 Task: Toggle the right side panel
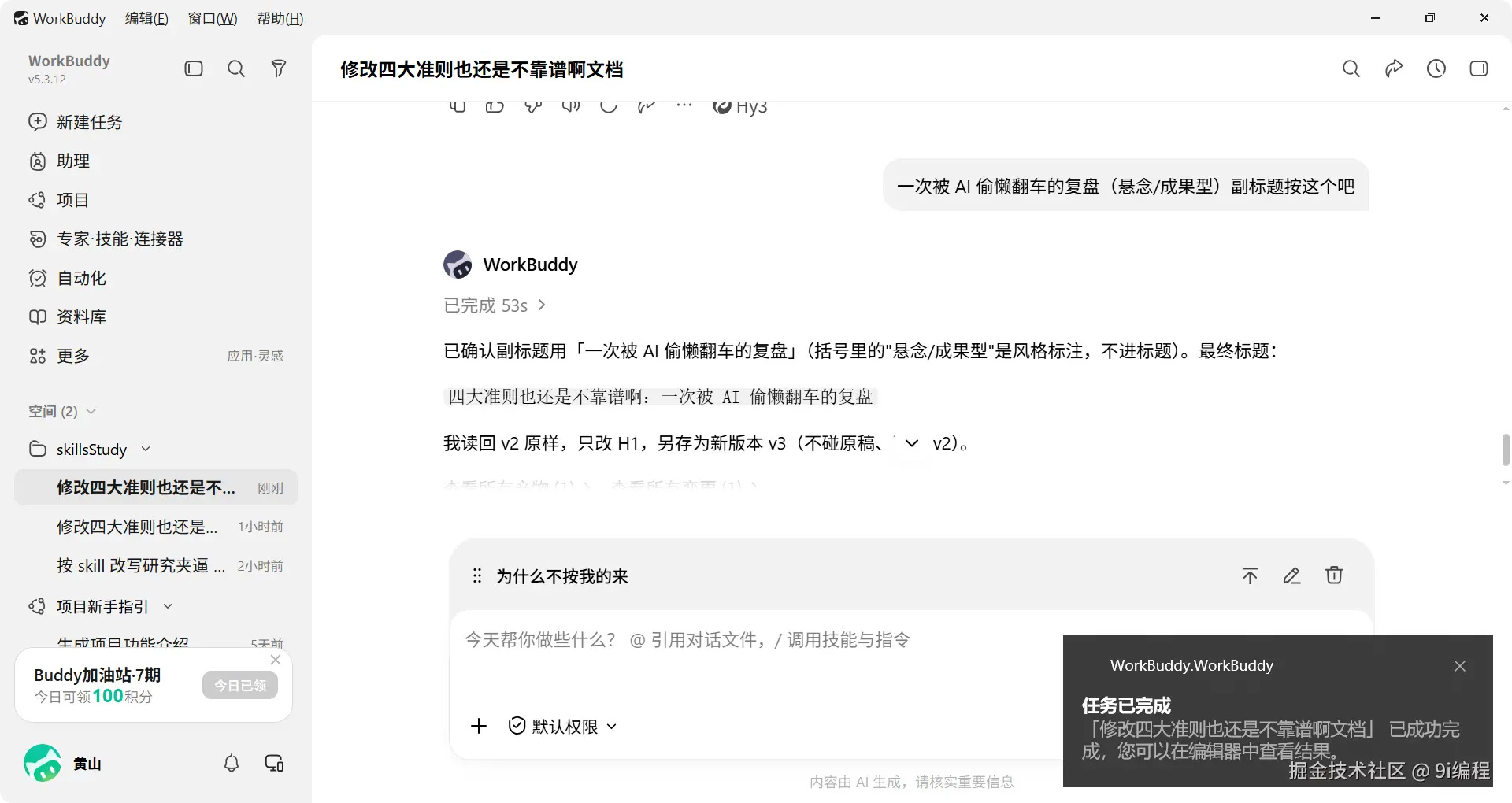tap(1479, 68)
